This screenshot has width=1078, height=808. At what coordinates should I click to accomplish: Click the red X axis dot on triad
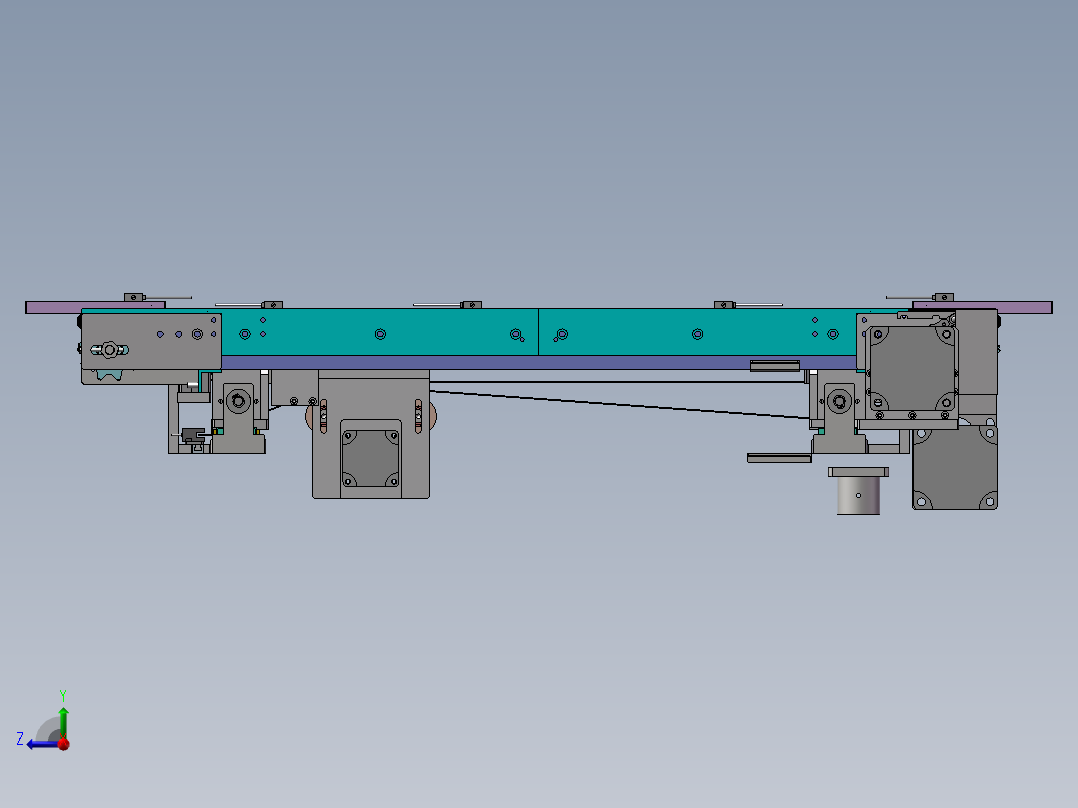coord(64,743)
